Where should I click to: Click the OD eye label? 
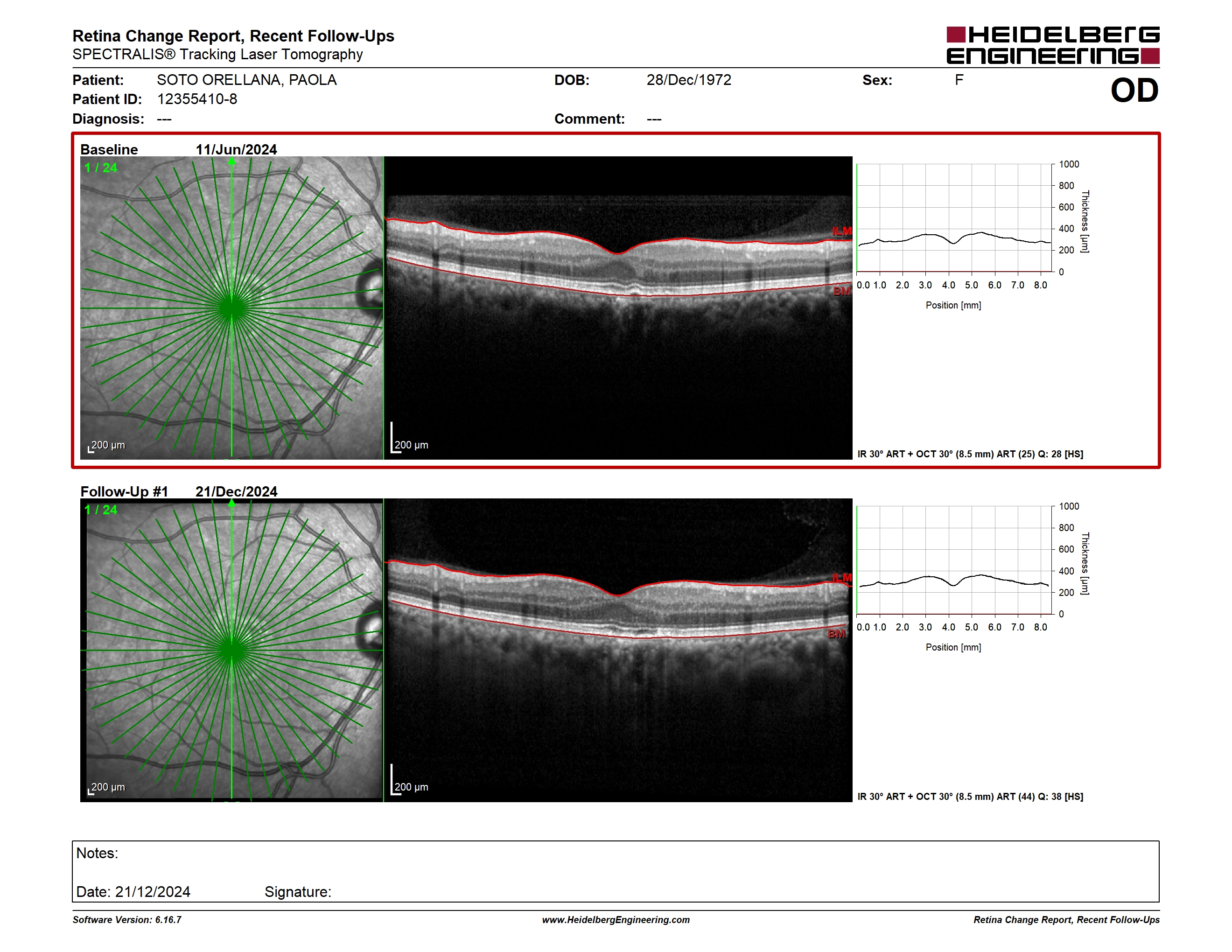click(1134, 90)
